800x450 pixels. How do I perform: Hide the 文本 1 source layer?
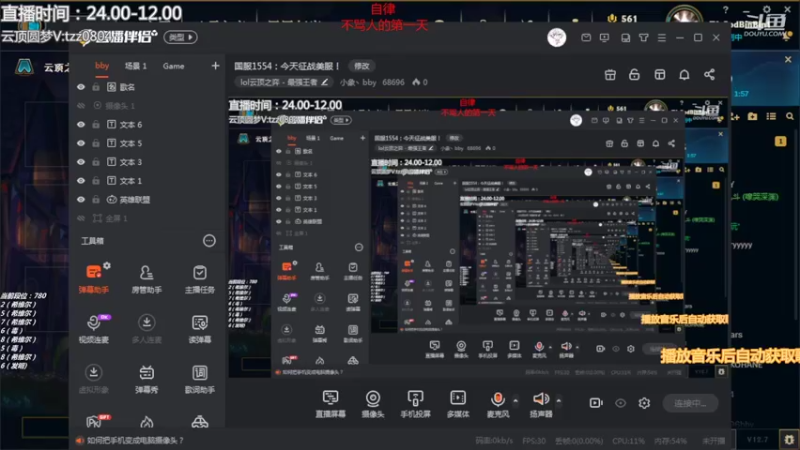[x=81, y=181]
